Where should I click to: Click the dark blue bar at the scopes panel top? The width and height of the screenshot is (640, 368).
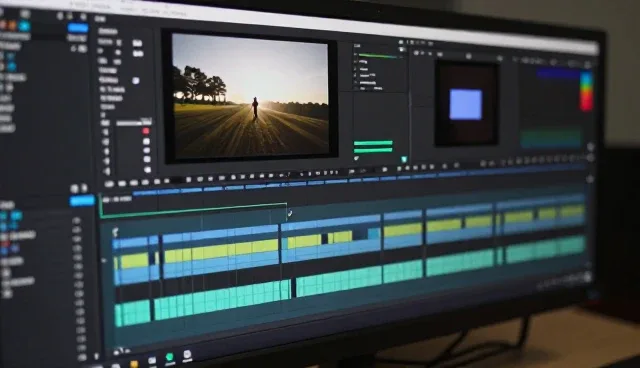pos(558,74)
